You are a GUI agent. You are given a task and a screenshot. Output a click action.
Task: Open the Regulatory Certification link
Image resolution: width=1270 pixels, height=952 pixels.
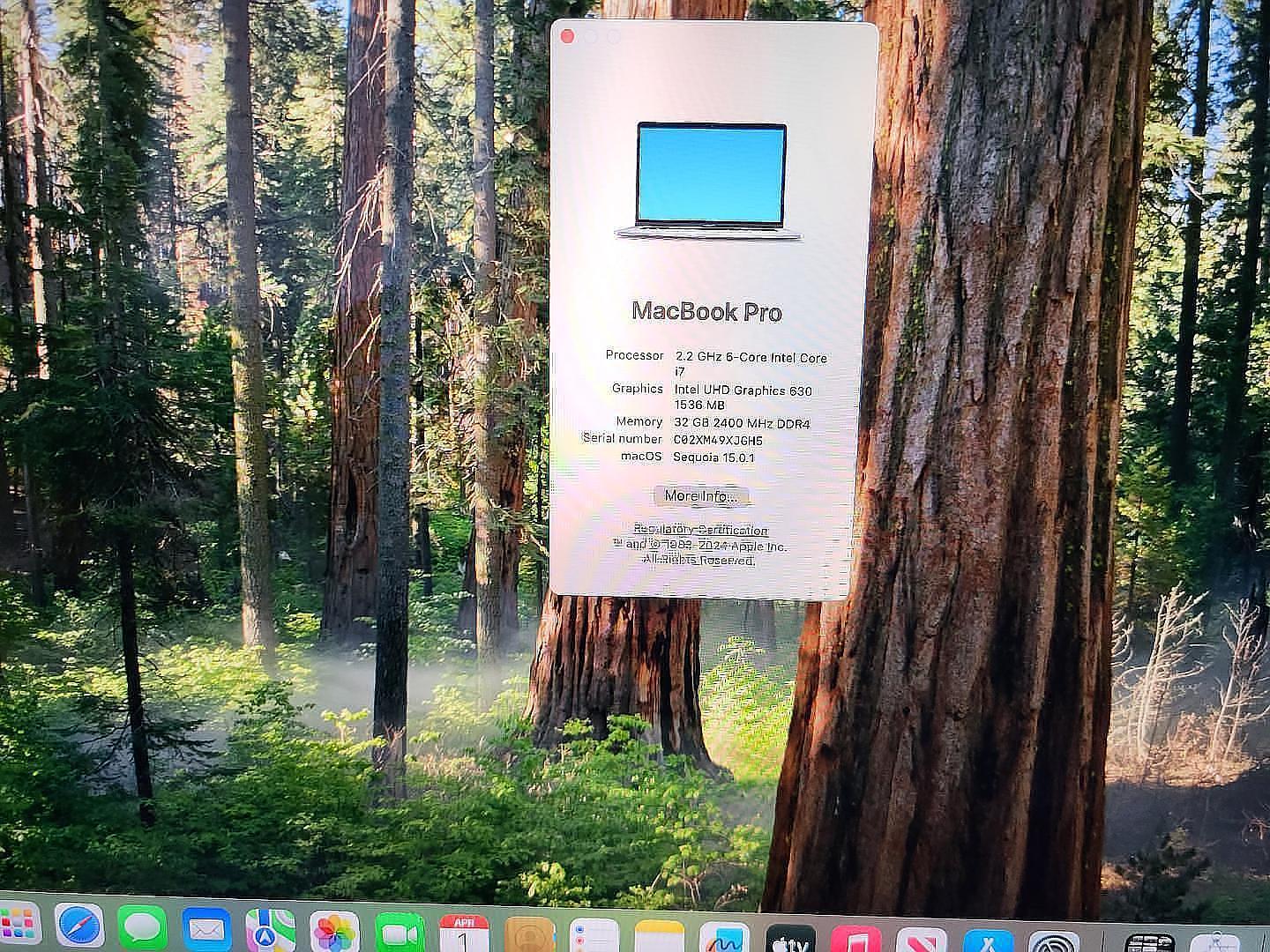(x=701, y=530)
